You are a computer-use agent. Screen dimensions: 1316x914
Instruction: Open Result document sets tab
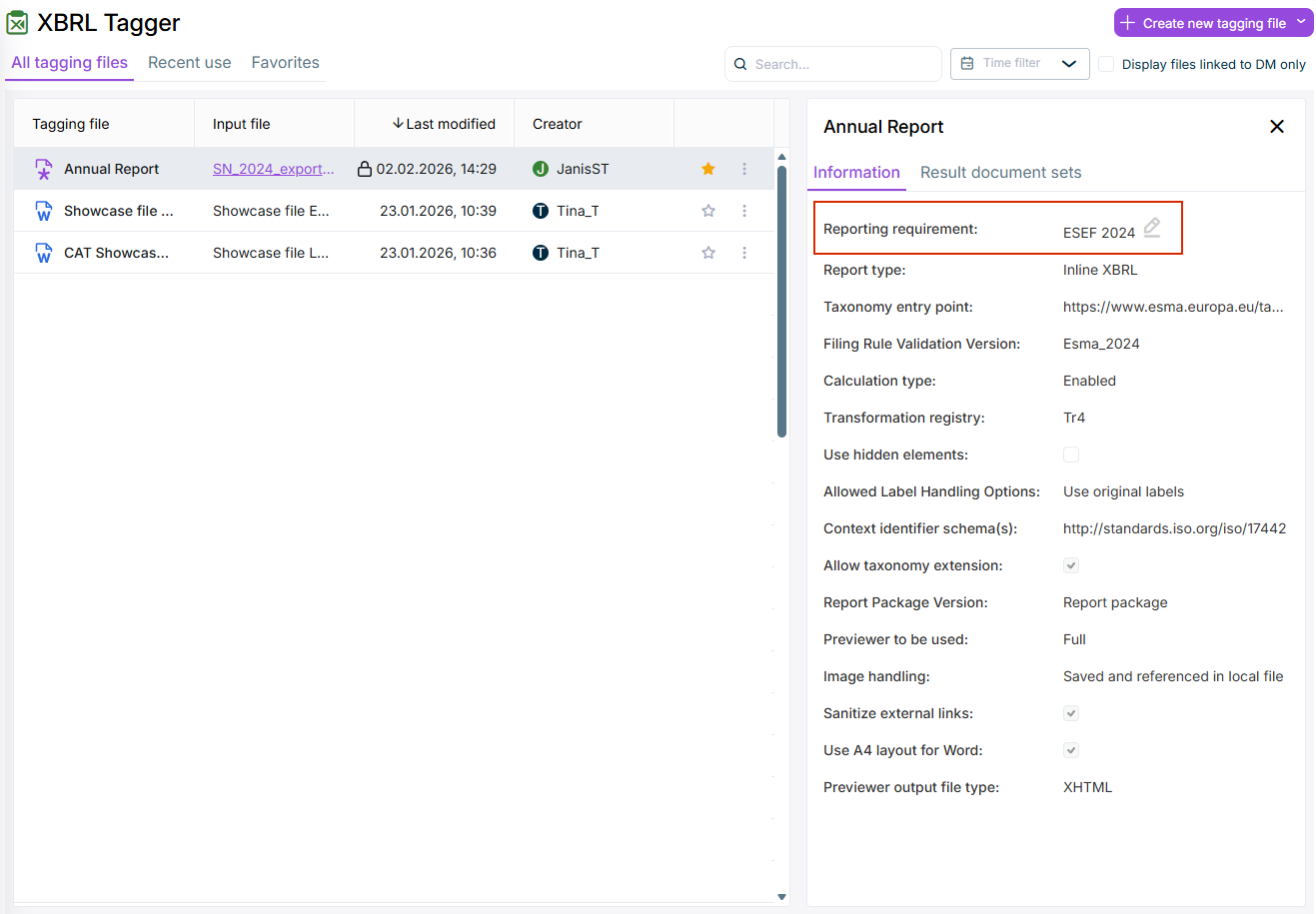click(1001, 172)
